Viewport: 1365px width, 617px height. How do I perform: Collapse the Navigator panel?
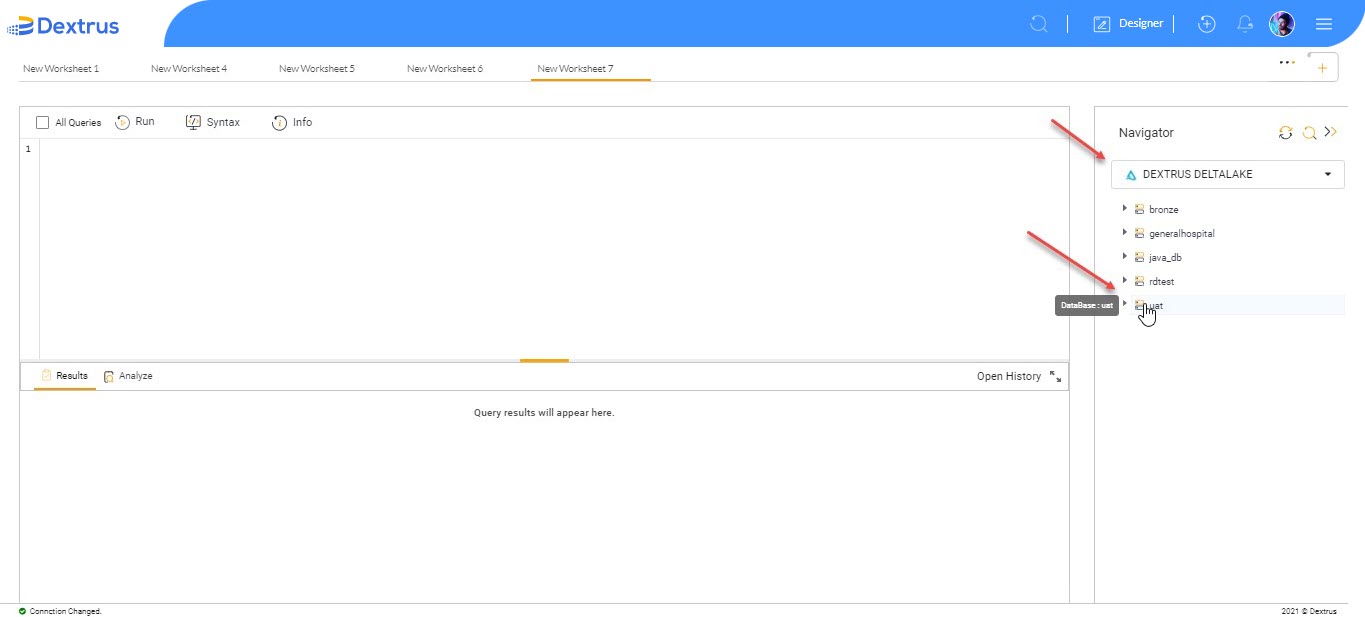pos(1330,131)
